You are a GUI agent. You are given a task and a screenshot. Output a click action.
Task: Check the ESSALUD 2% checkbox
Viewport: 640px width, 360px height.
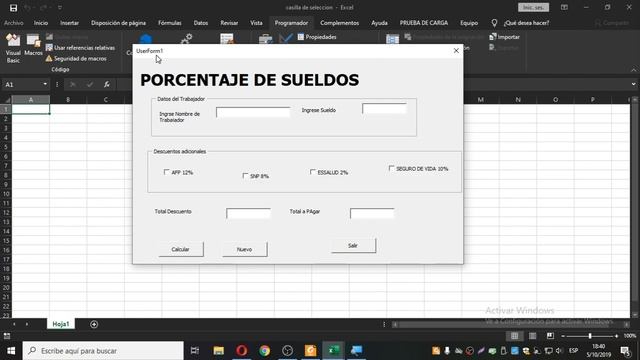pos(313,172)
